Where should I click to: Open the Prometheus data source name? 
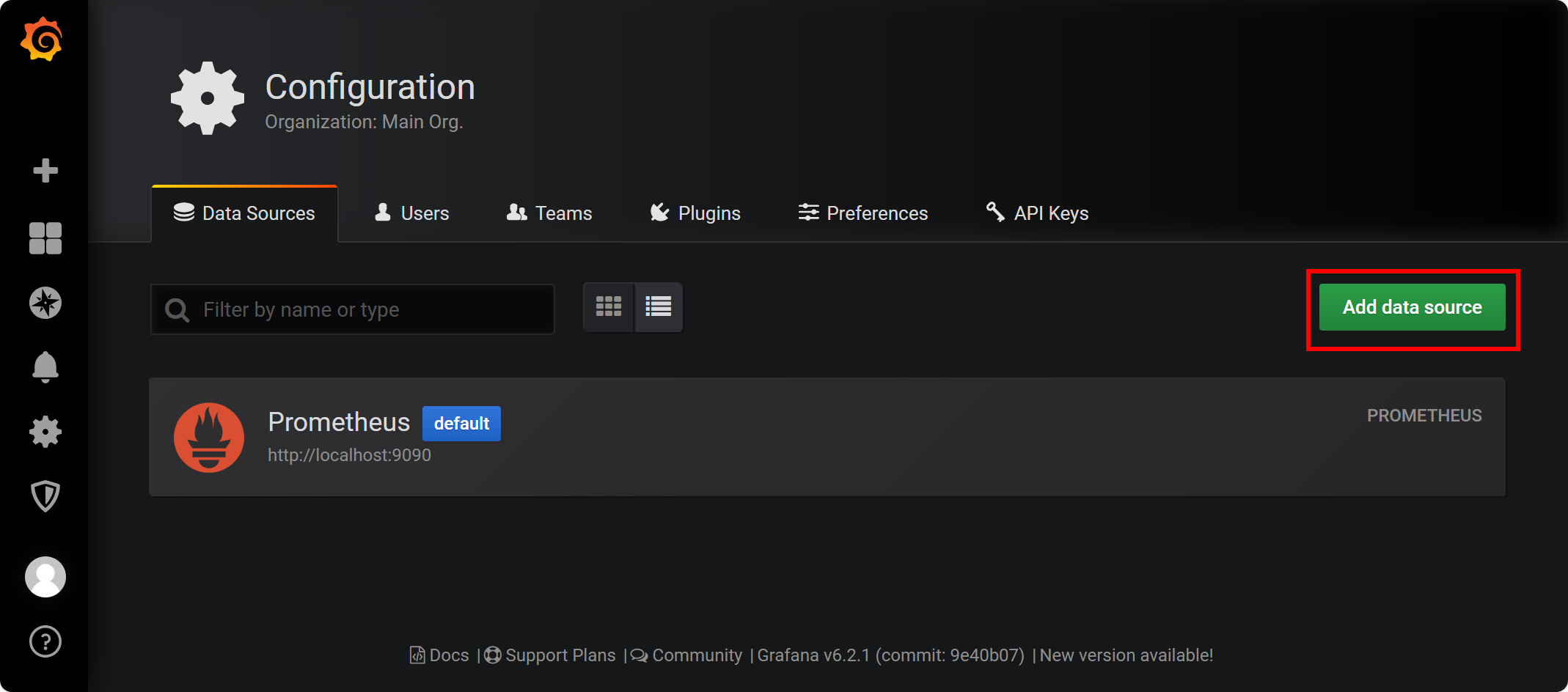(x=339, y=422)
